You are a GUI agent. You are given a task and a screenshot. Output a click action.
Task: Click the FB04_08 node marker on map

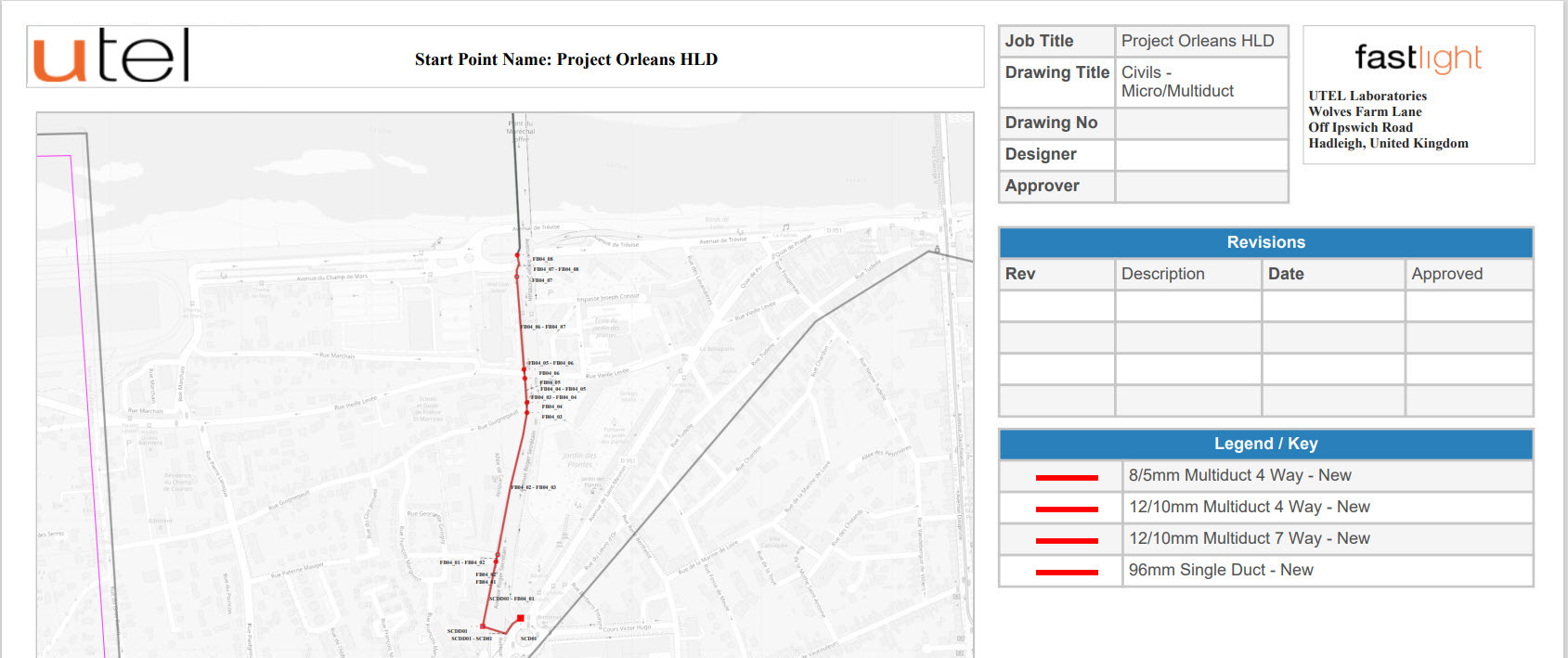tap(517, 255)
